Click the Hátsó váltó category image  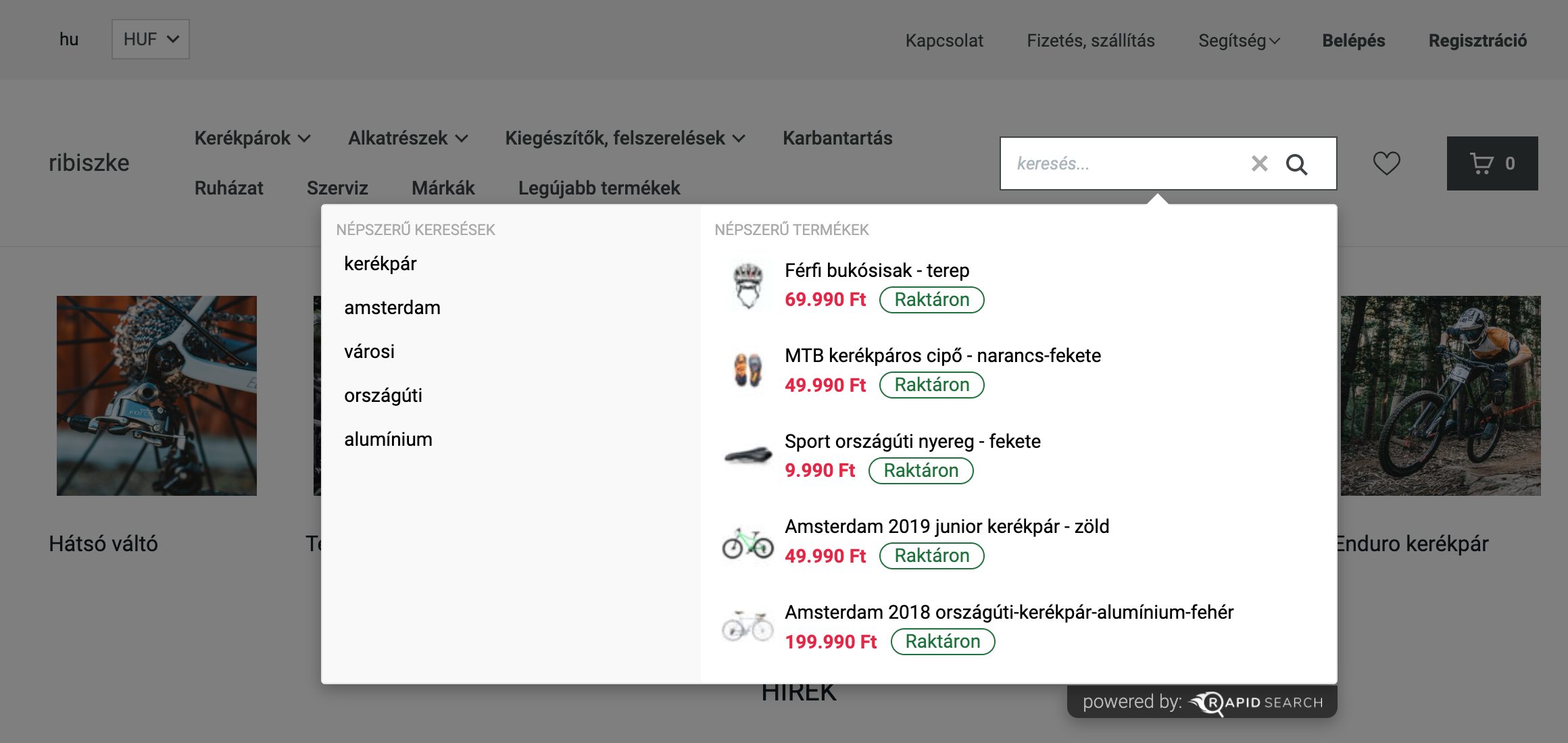click(x=157, y=396)
